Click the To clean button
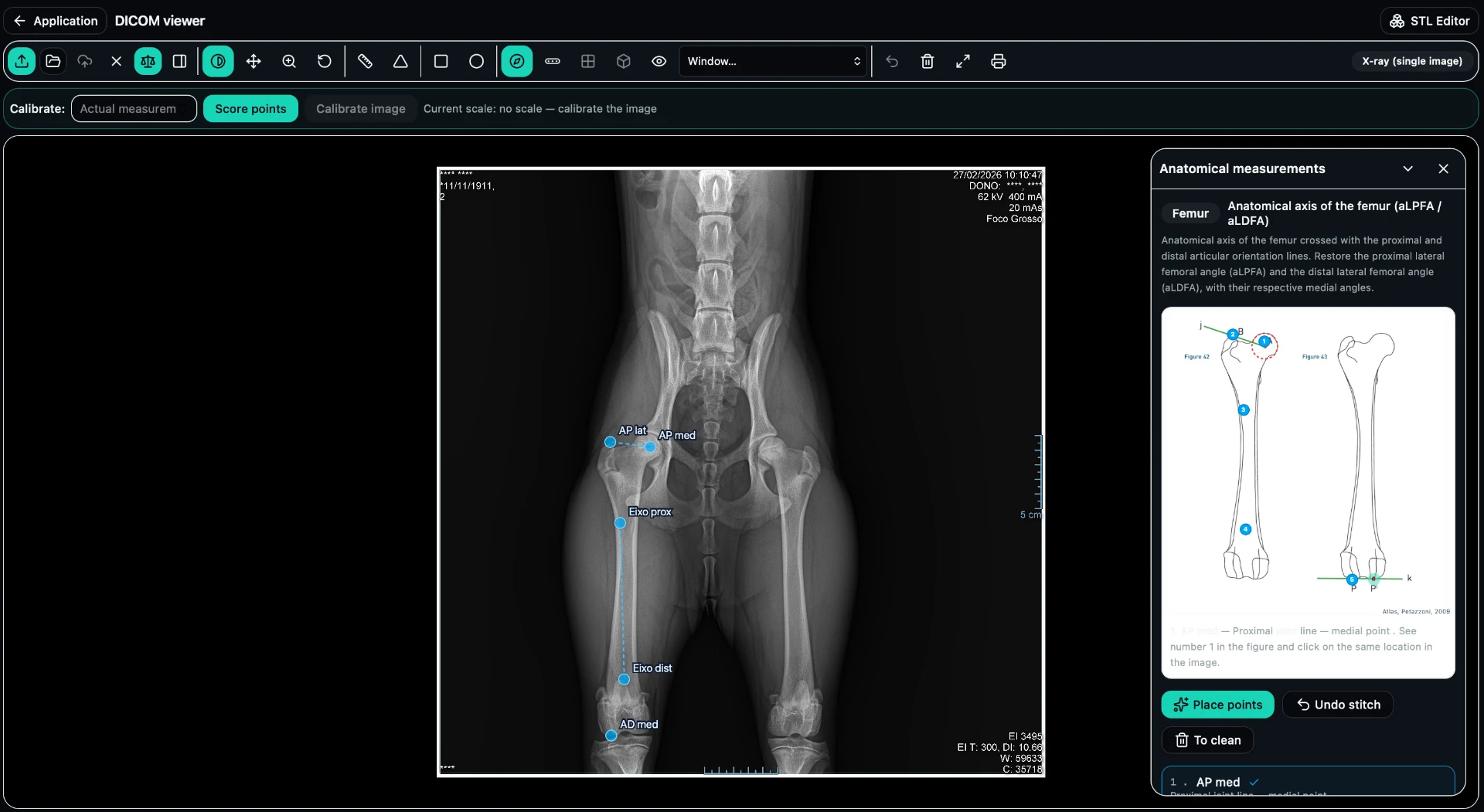 pyautogui.click(x=1207, y=740)
